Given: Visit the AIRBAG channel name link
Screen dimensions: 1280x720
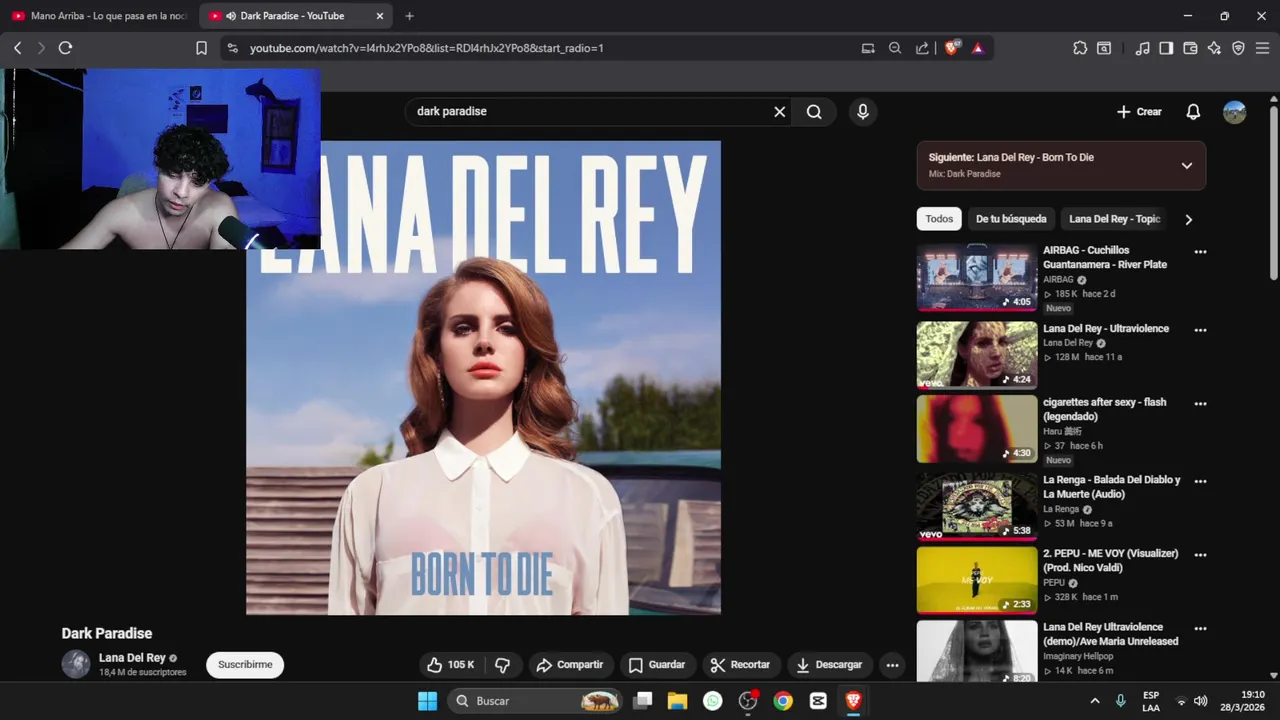Looking at the screenshot, I should pos(1058,280).
